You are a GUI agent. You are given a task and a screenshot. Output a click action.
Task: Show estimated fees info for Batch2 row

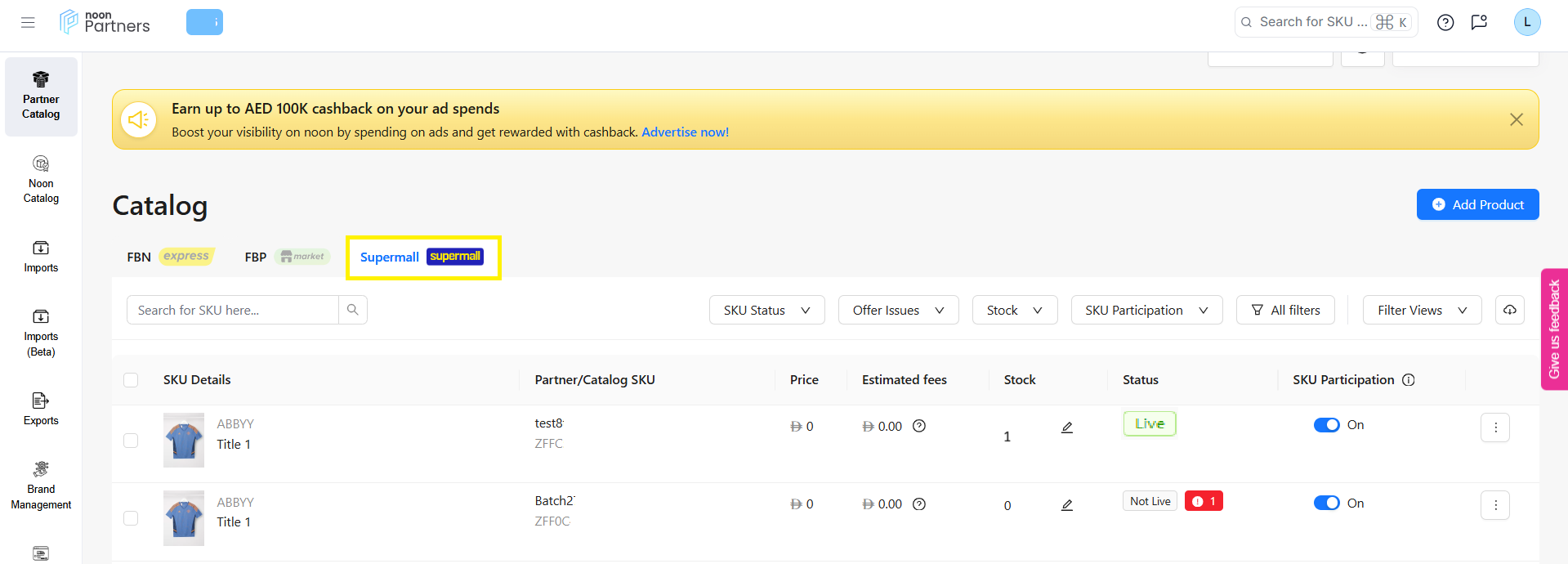click(x=919, y=504)
